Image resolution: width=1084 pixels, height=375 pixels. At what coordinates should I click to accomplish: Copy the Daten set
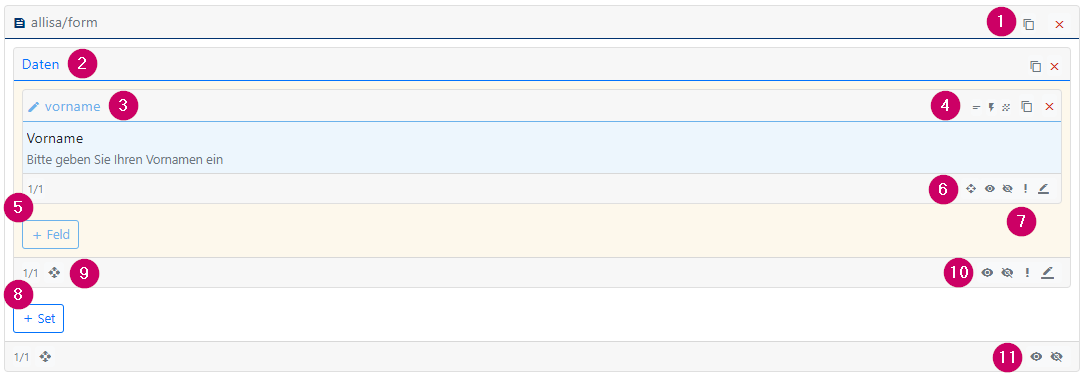coord(1036,66)
